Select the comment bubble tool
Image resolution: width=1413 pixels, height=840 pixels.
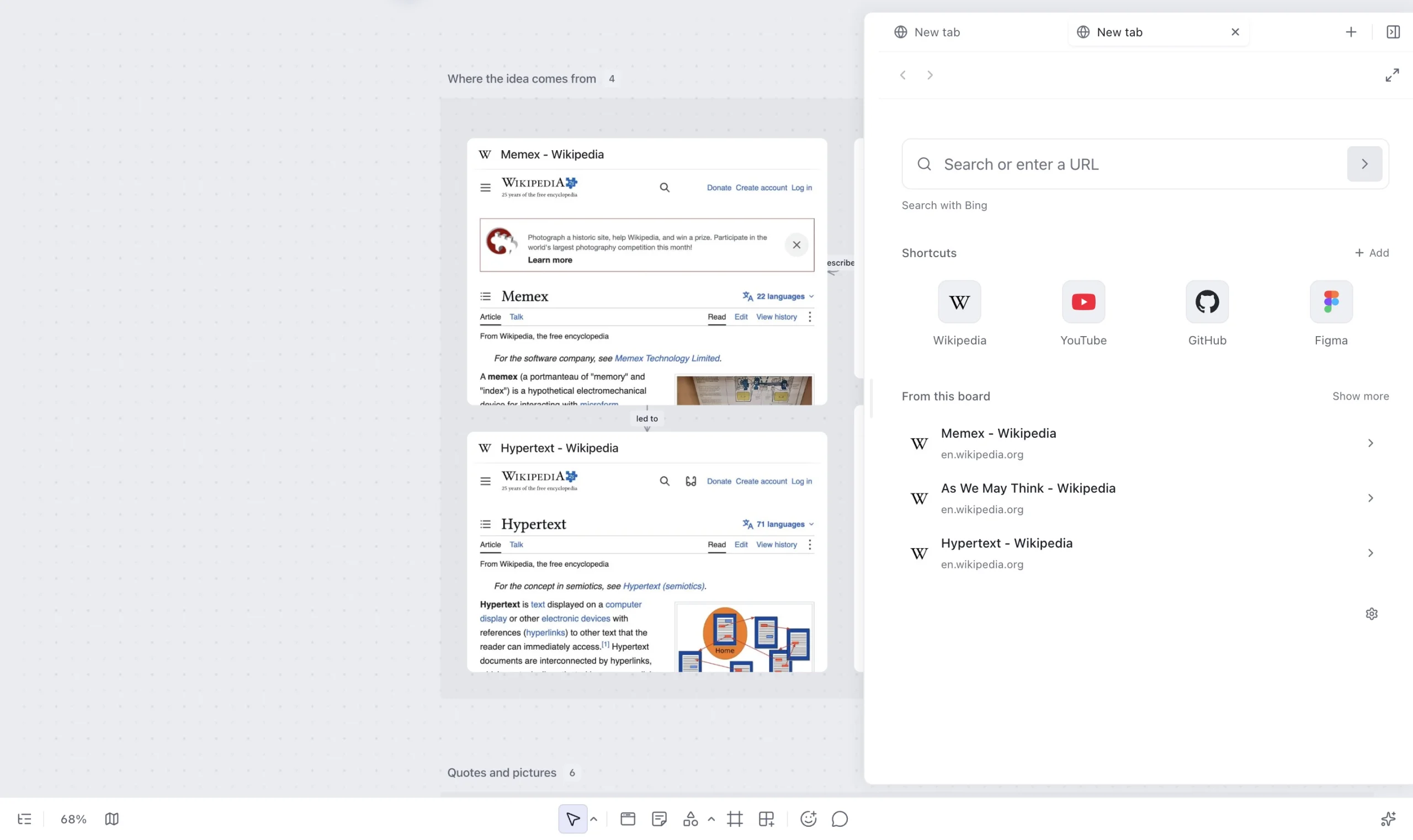[x=840, y=818]
